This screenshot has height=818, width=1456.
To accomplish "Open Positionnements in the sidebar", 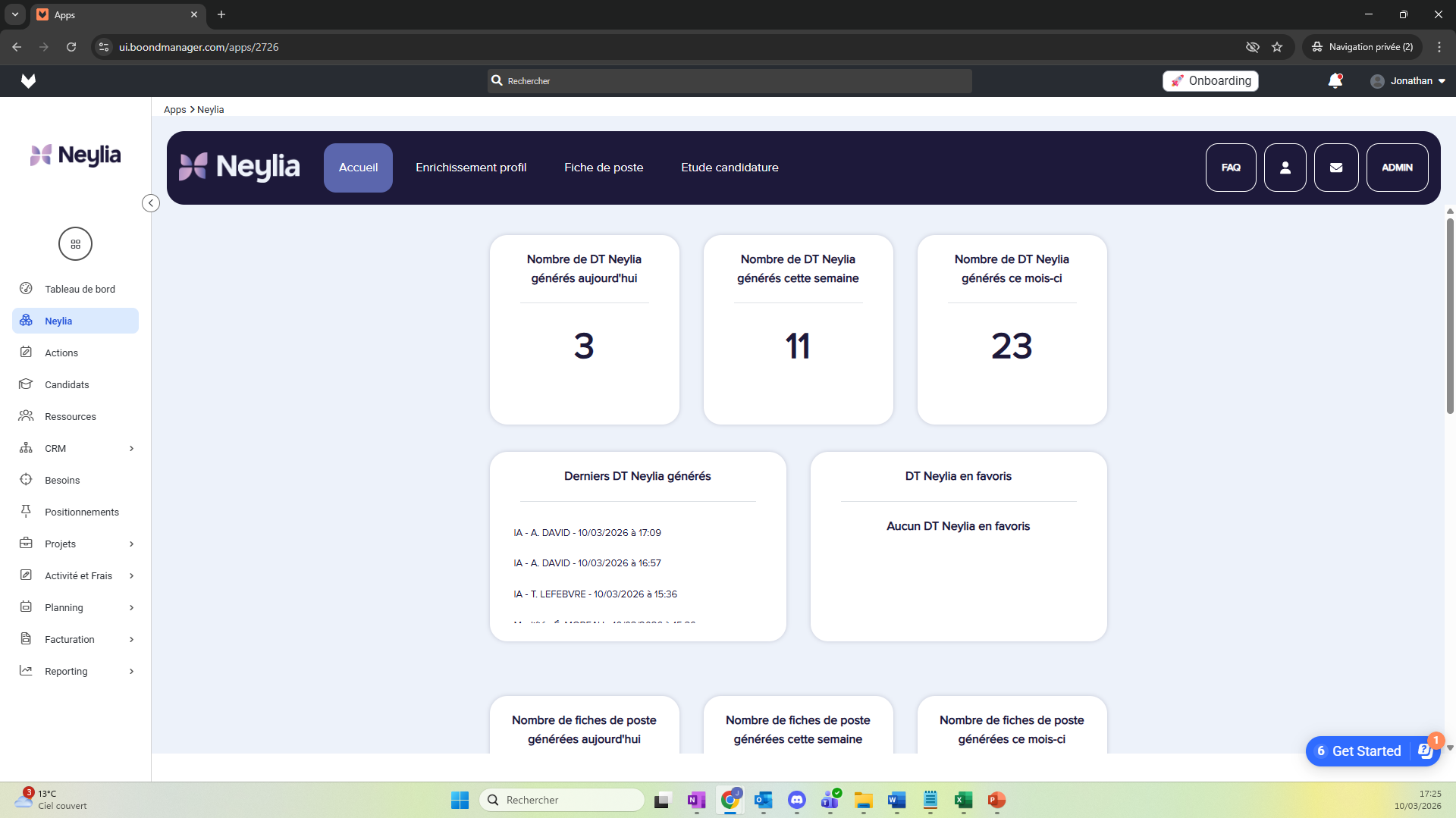I will tap(81, 512).
